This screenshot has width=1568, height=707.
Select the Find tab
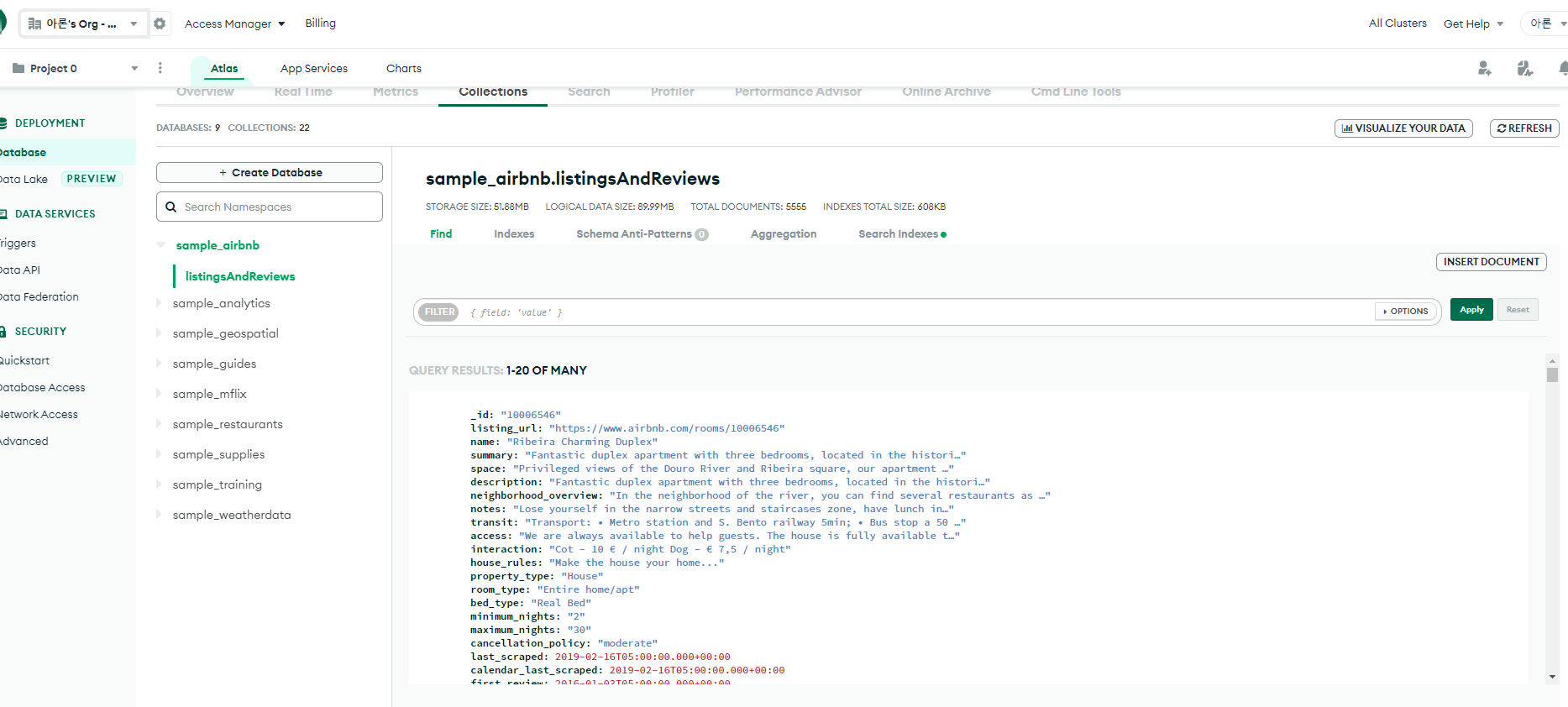click(x=441, y=234)
